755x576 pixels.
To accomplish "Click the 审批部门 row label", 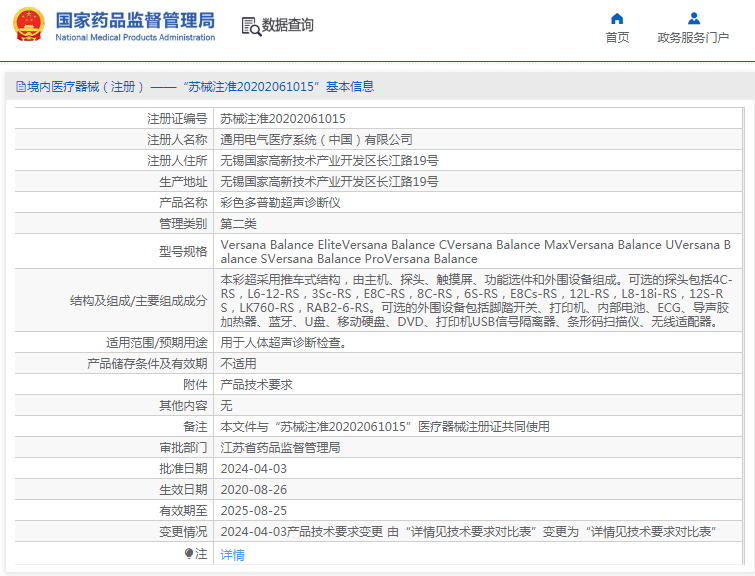I will coord(183,448).
